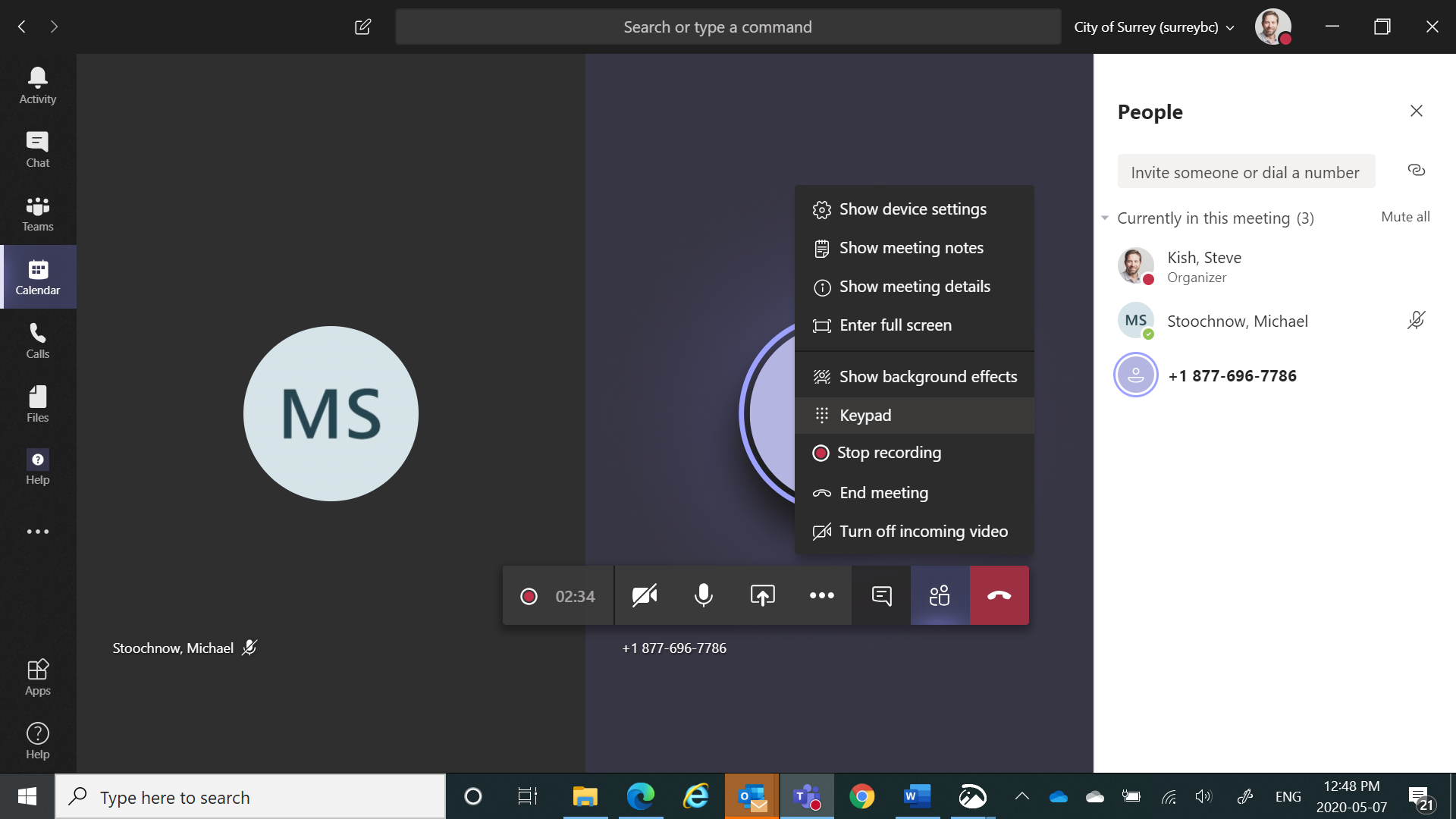Toggle the camera on

tap(645, 595)
